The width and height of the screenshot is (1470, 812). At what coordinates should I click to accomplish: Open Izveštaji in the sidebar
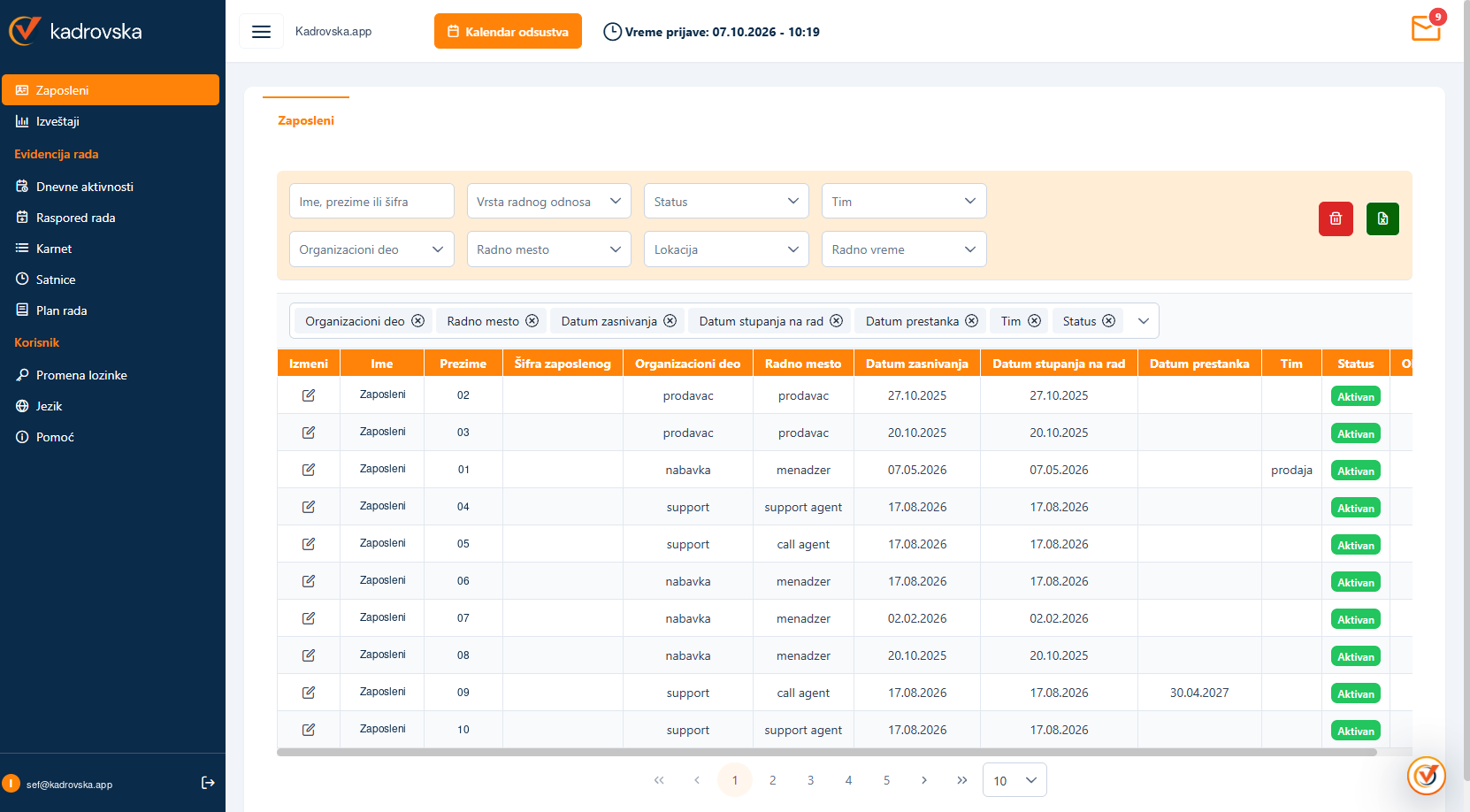click(111, 121)
